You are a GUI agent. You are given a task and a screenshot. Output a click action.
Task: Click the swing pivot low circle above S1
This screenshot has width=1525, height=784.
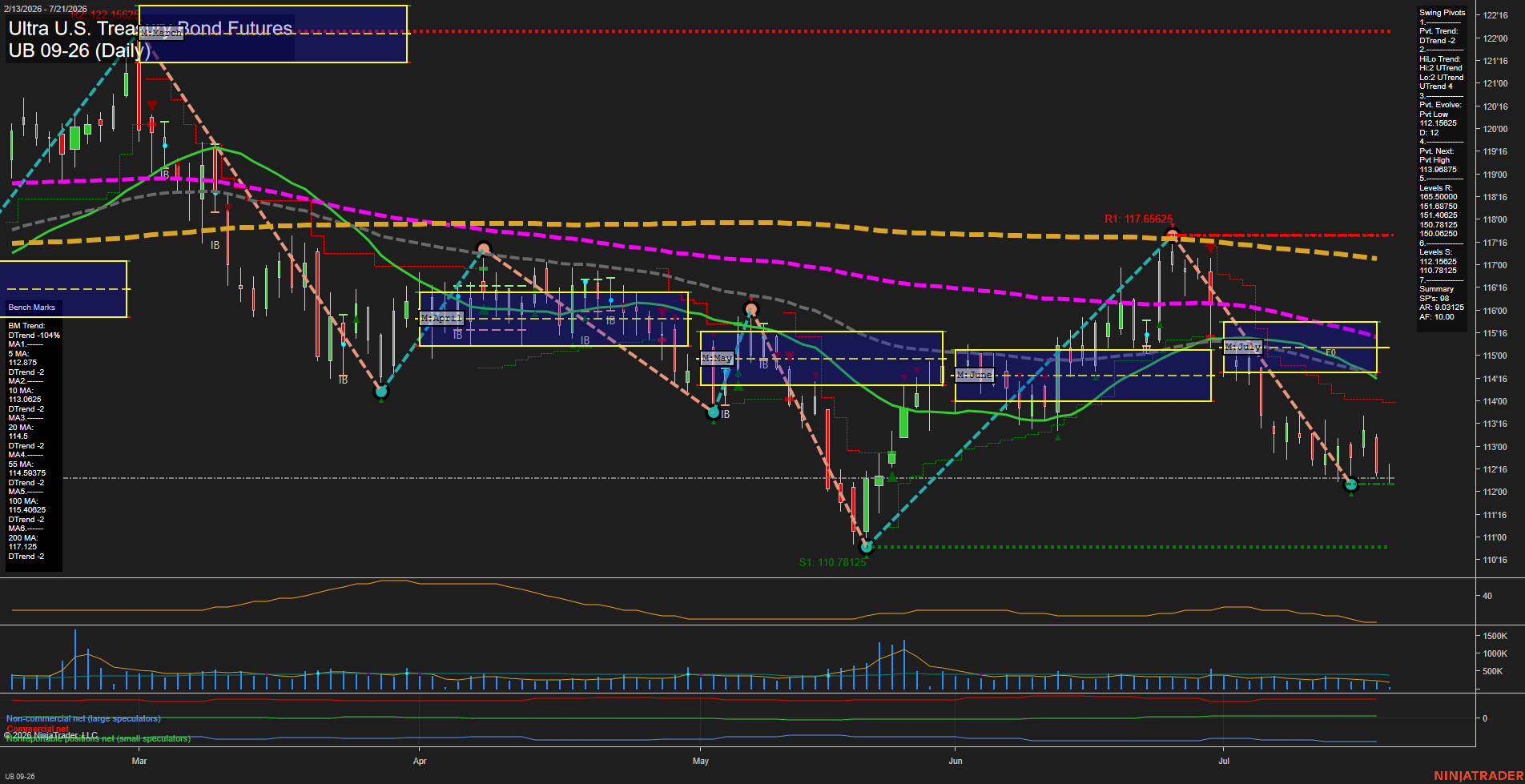866,547
